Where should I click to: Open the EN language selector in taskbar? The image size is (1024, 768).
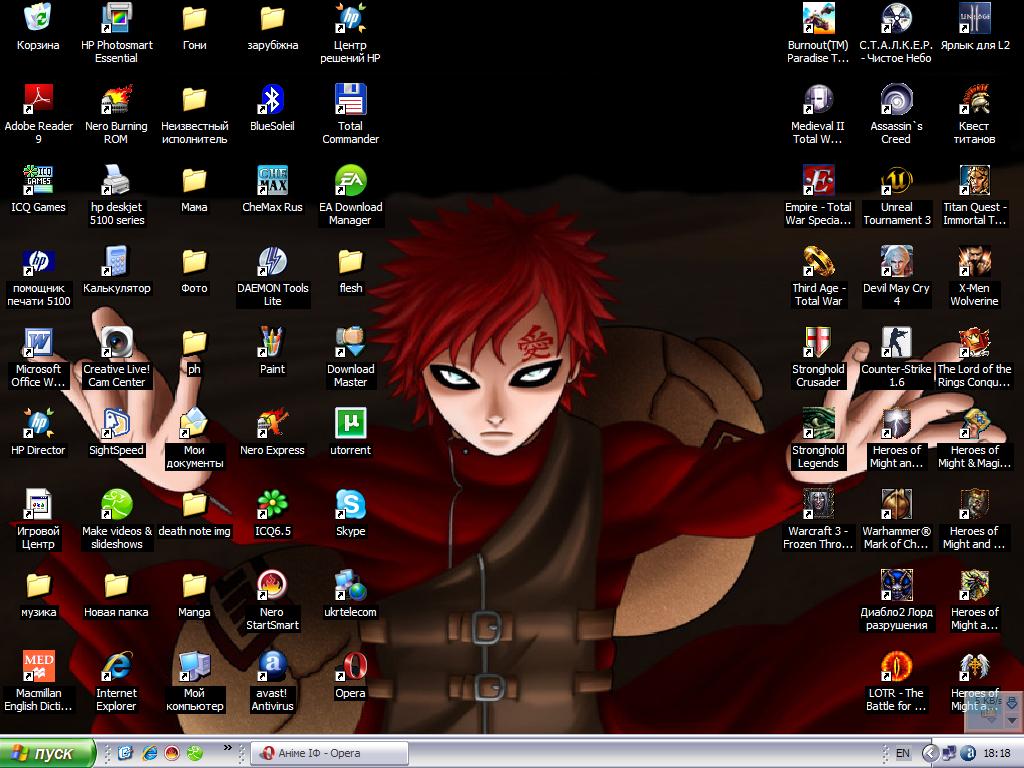902,753
